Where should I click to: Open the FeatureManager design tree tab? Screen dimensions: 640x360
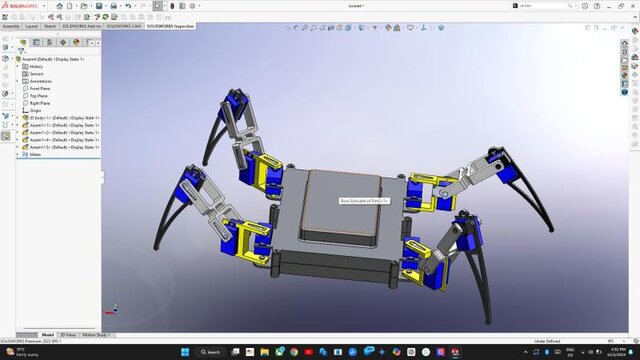[x=23, y=42]
